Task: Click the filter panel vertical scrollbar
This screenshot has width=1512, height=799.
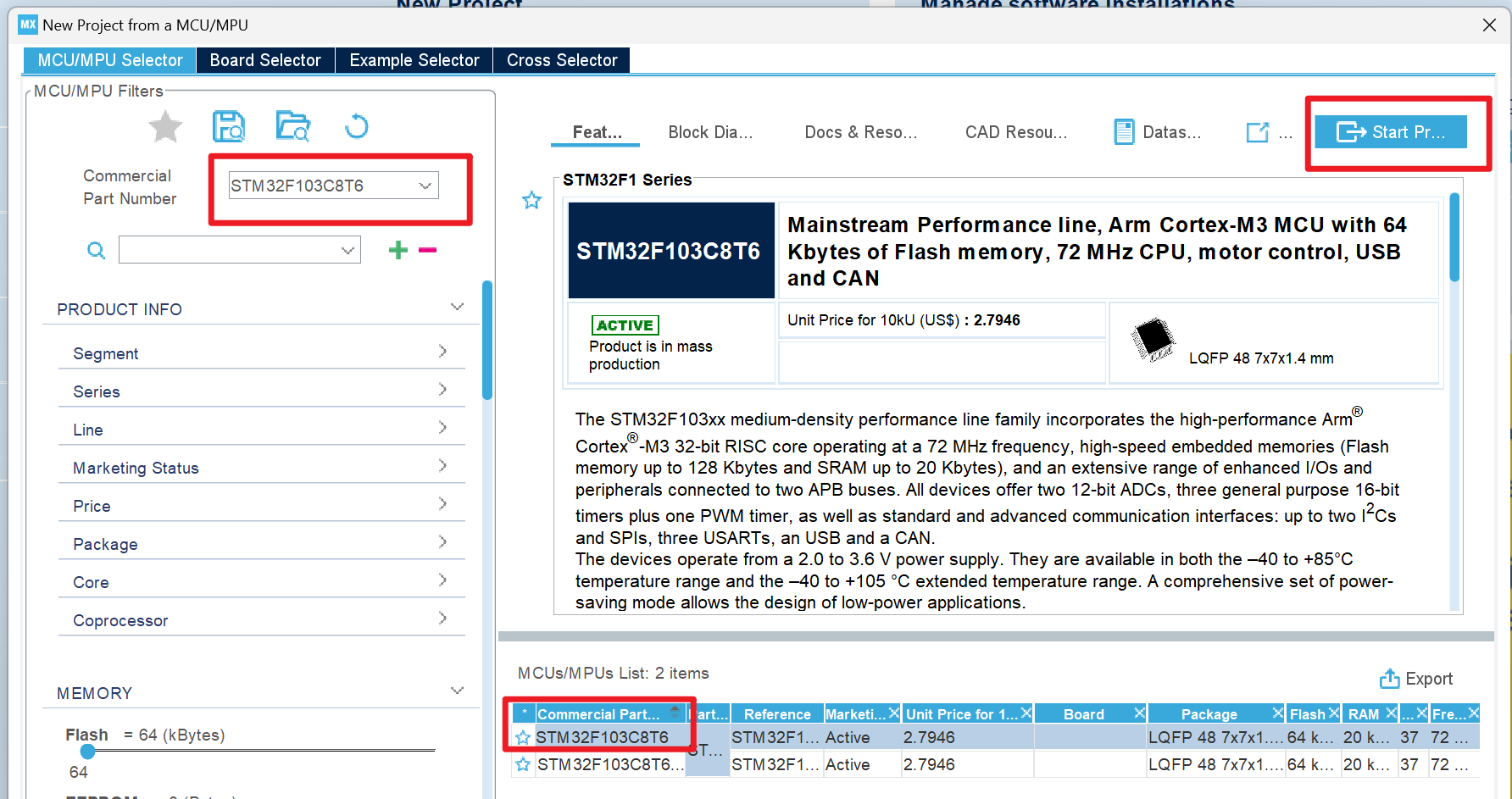Action: tap(487, 339)
